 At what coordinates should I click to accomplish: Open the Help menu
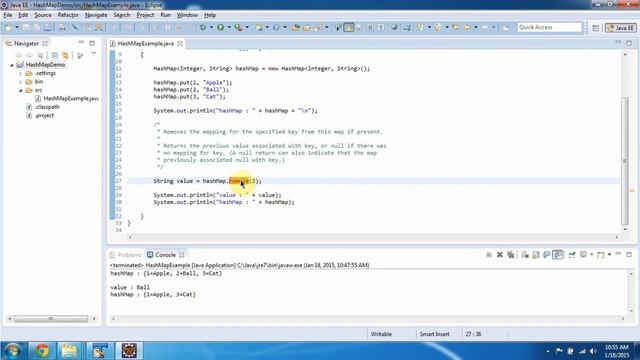(x=210, y=15)
